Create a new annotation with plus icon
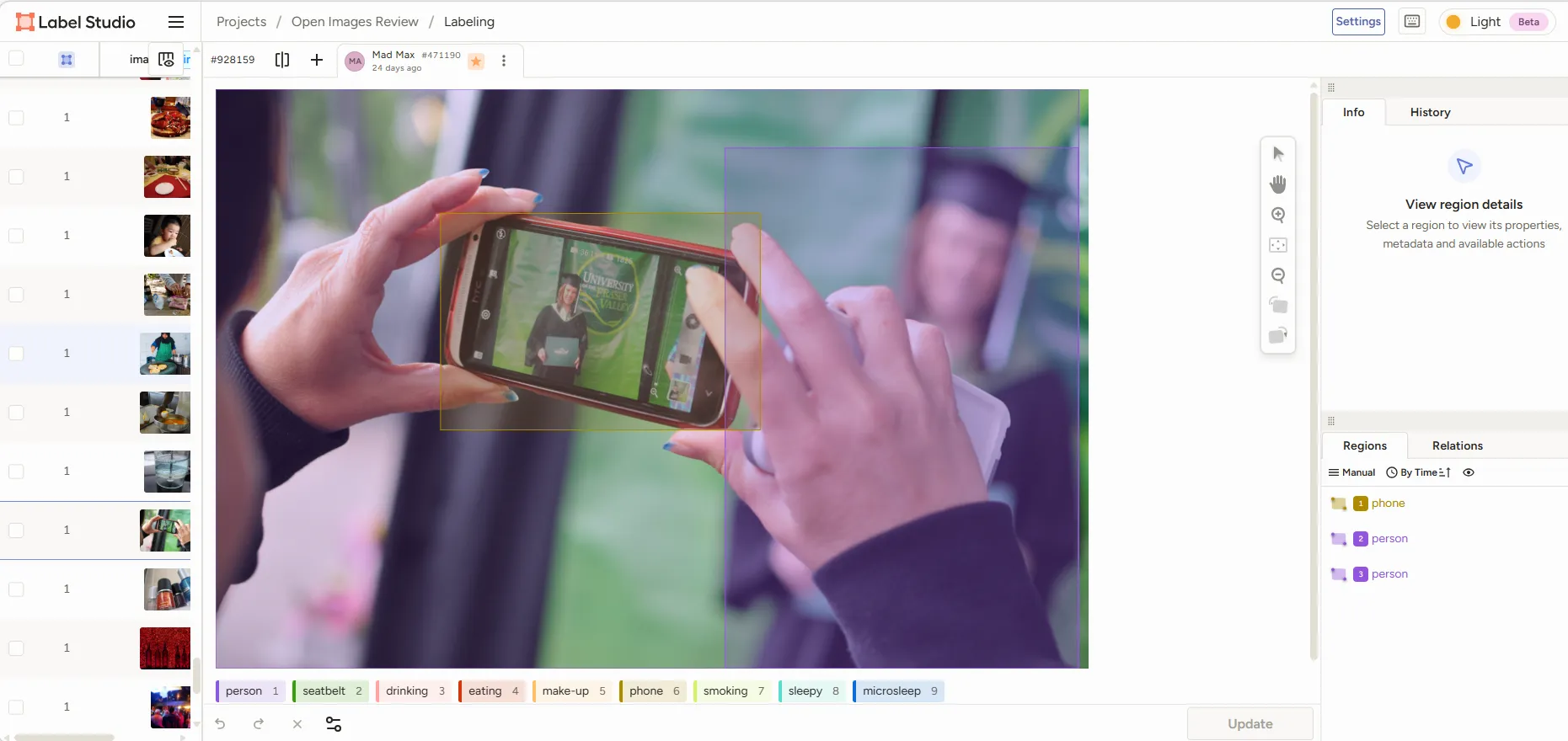1568x741 pixels. click(317, 60)
